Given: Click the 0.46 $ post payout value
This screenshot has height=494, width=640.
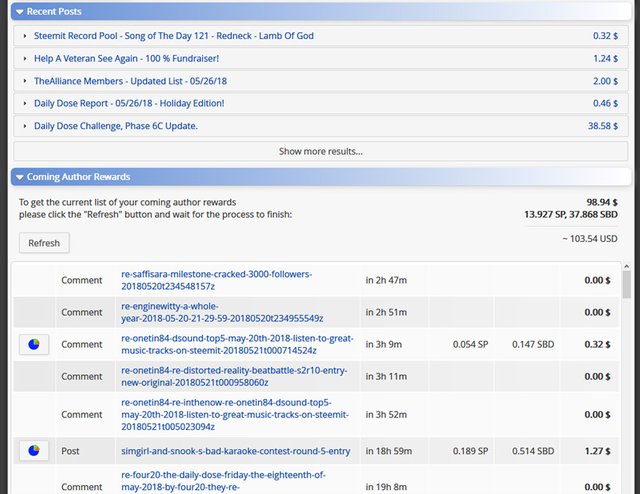Looking at the screenshot, I should point(605,103).
